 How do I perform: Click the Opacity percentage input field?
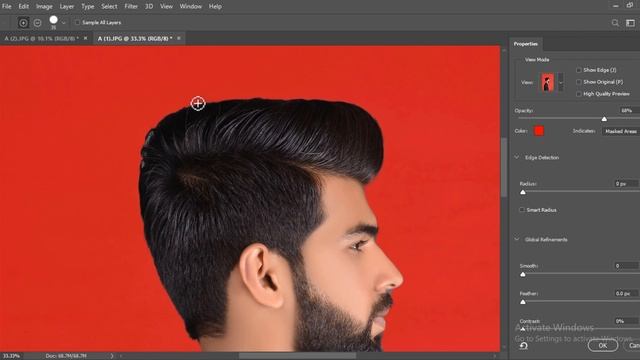[x=629, y=111]
